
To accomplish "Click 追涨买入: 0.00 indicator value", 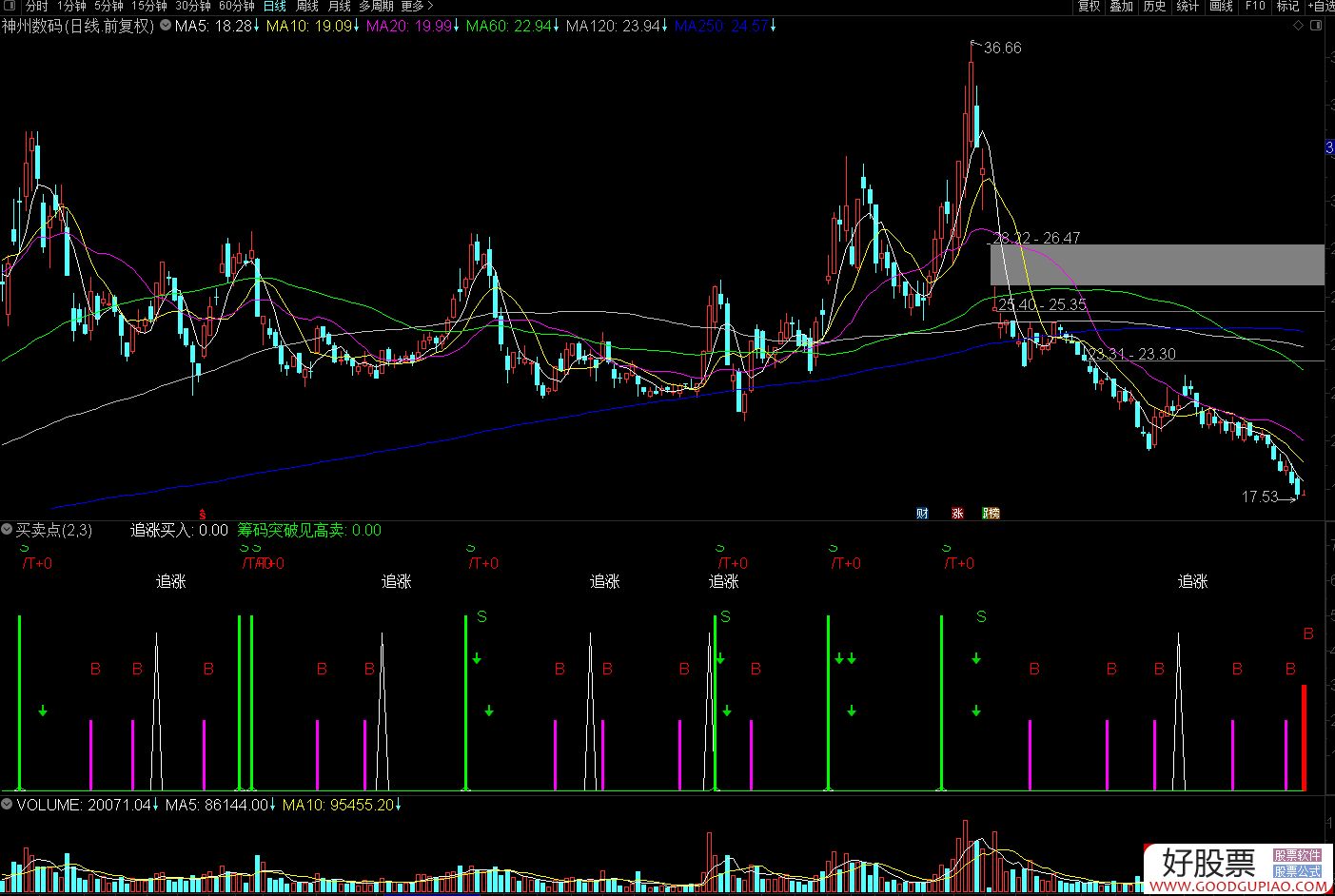I will [179, 530].
